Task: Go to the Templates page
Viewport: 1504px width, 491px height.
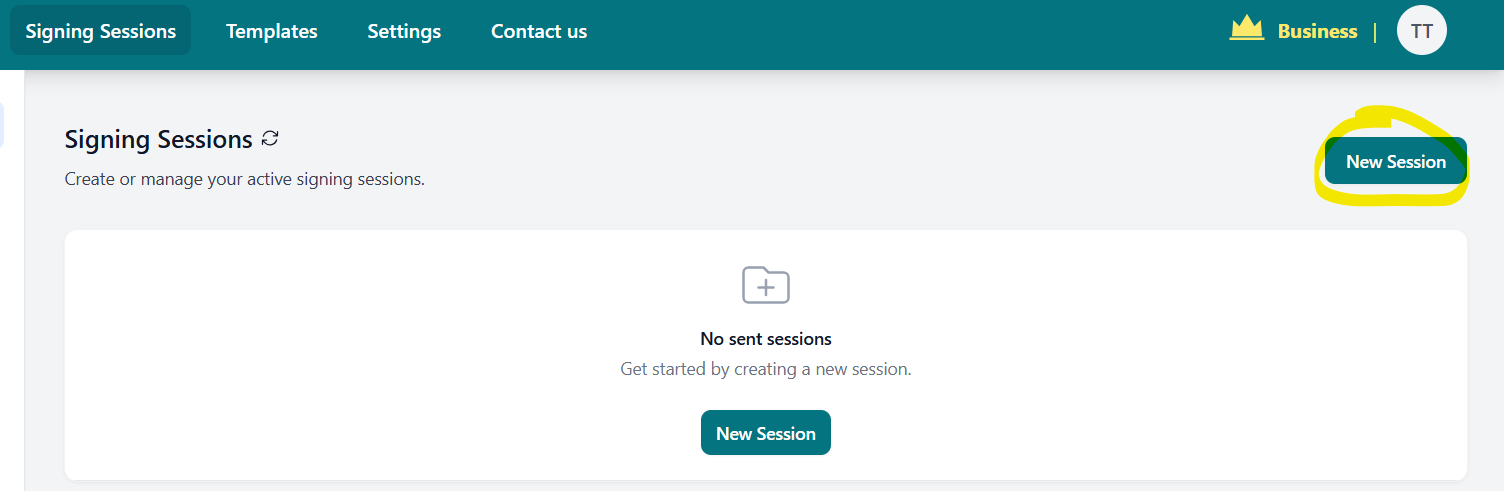Action: point(272,31)
